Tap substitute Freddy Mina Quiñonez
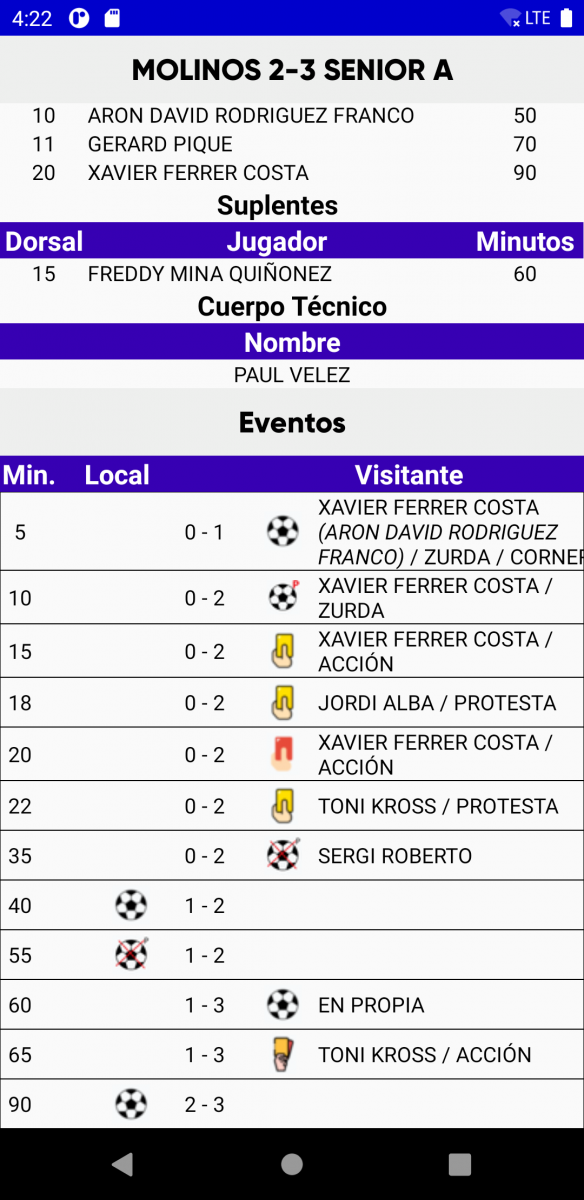Screen dimensions: 584x1200 tap(210, 273)
